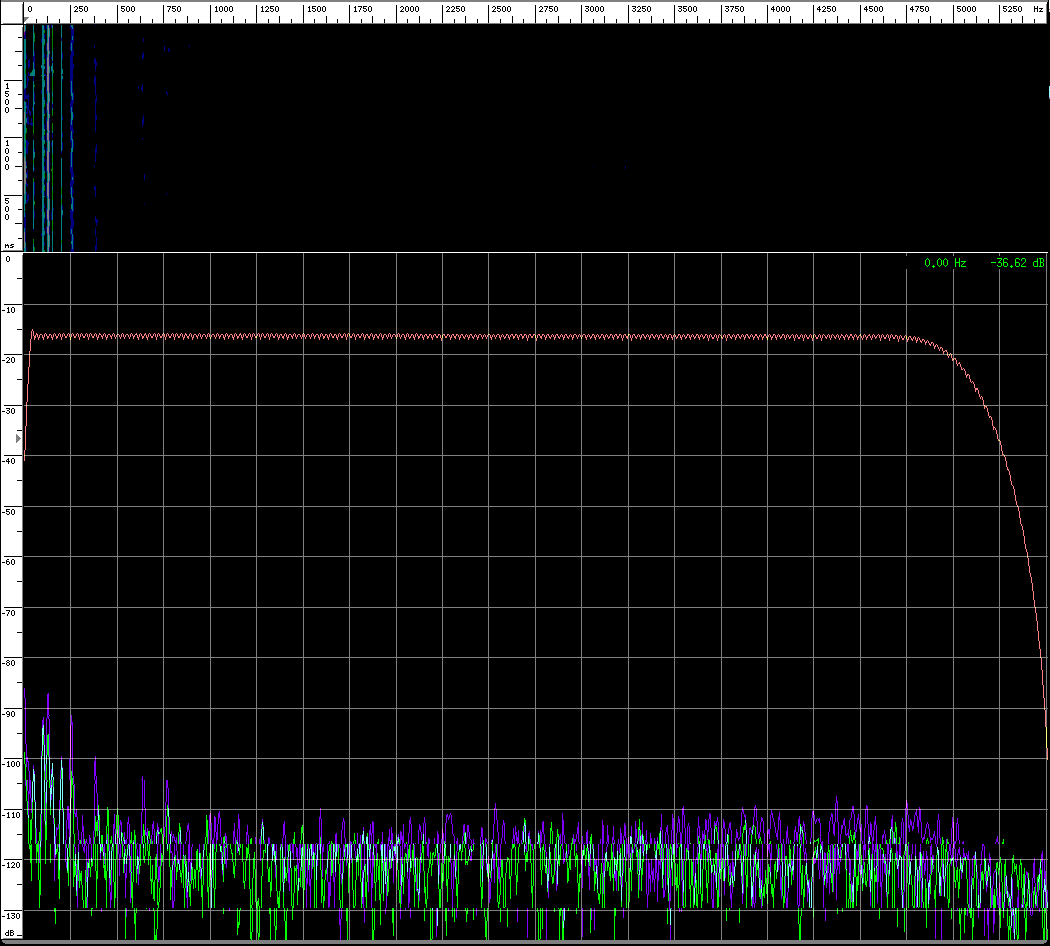The height and width of the screenshot is (946, 1050).
Task: Click the -50 label on the dB axis
Action: (x=10, y=511)
